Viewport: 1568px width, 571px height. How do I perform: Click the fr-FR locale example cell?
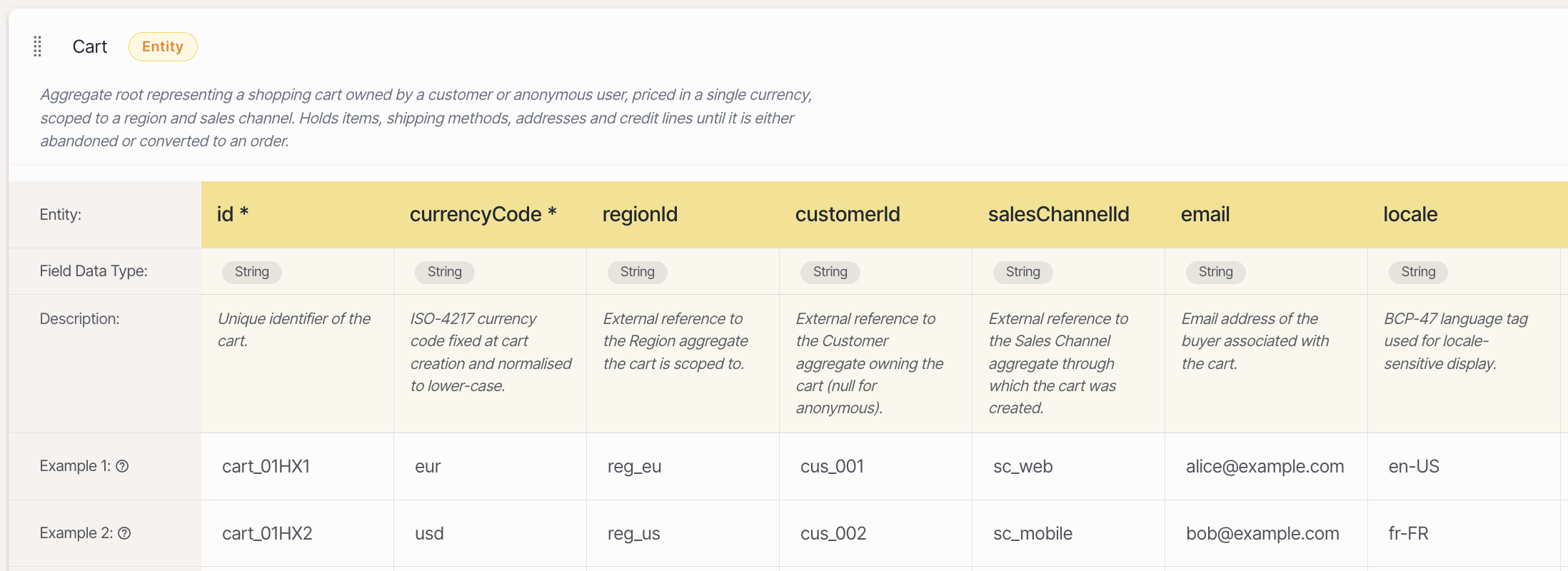tap(1408, 533)
